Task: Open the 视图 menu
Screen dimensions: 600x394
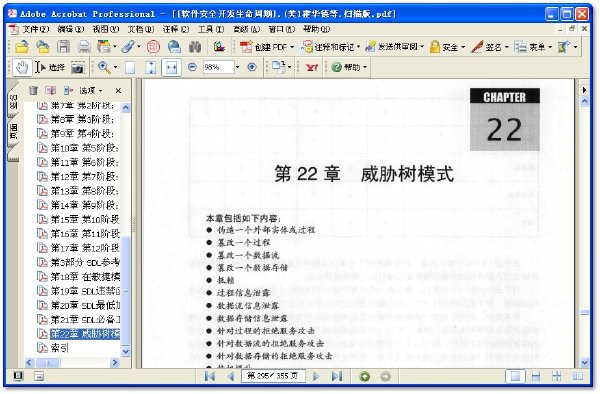Action: coord(106,29)
